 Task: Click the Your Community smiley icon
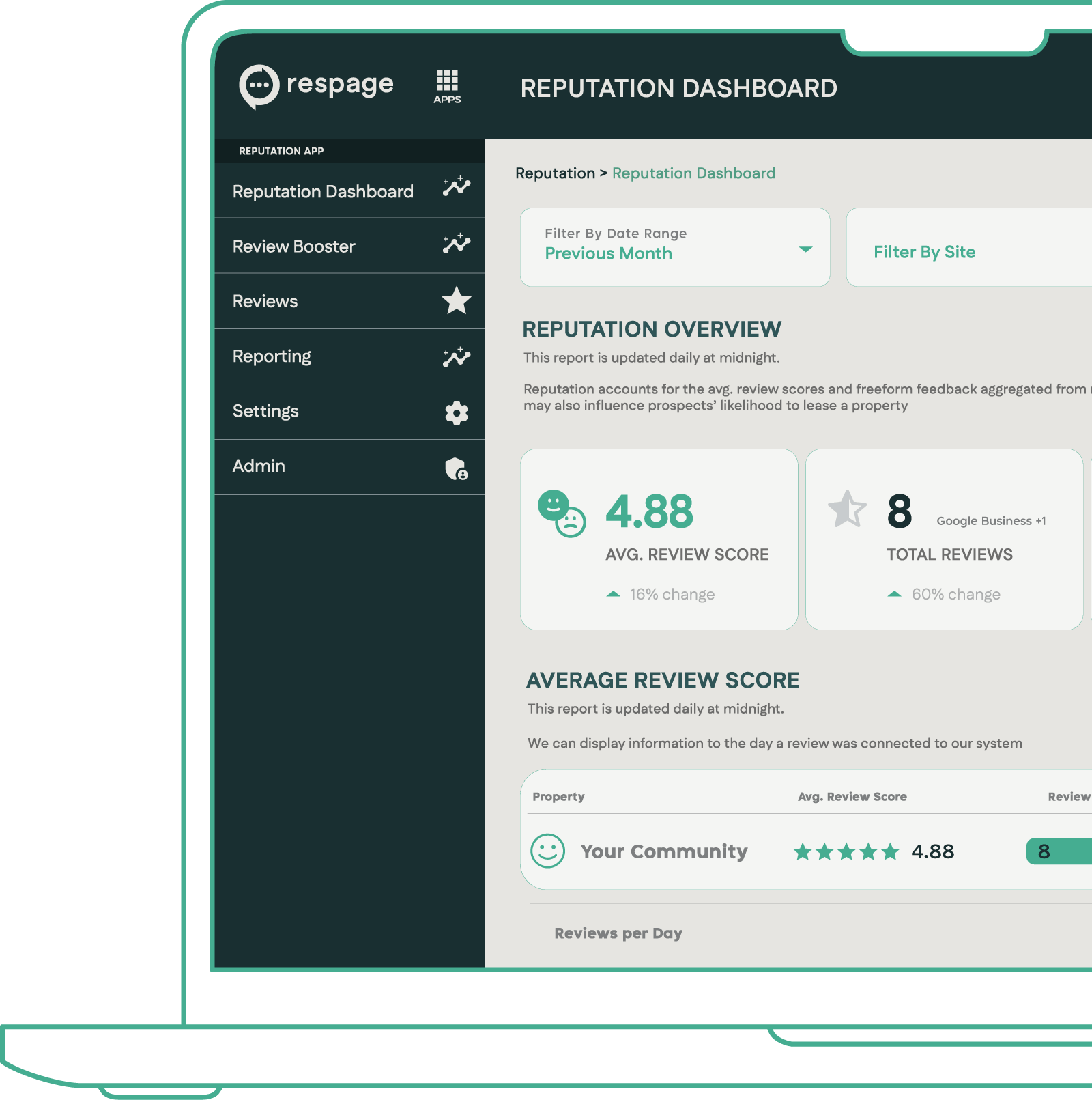(548, 851)
